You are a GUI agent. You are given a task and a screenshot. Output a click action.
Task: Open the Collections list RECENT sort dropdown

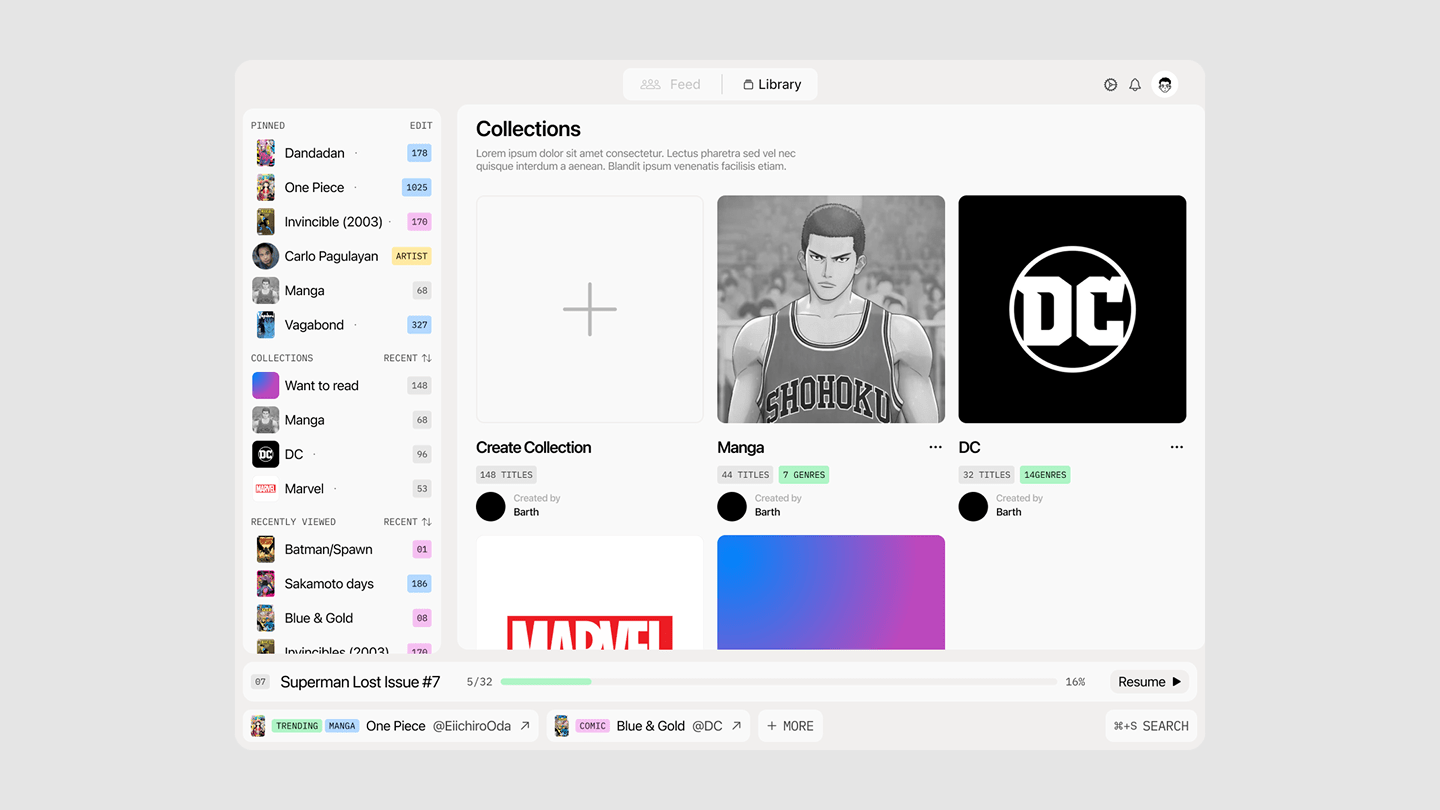pos(408,358)
